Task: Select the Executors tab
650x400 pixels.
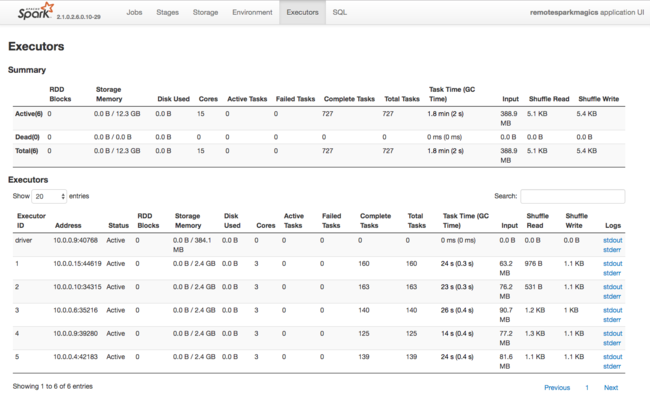Action: [301, 13]
